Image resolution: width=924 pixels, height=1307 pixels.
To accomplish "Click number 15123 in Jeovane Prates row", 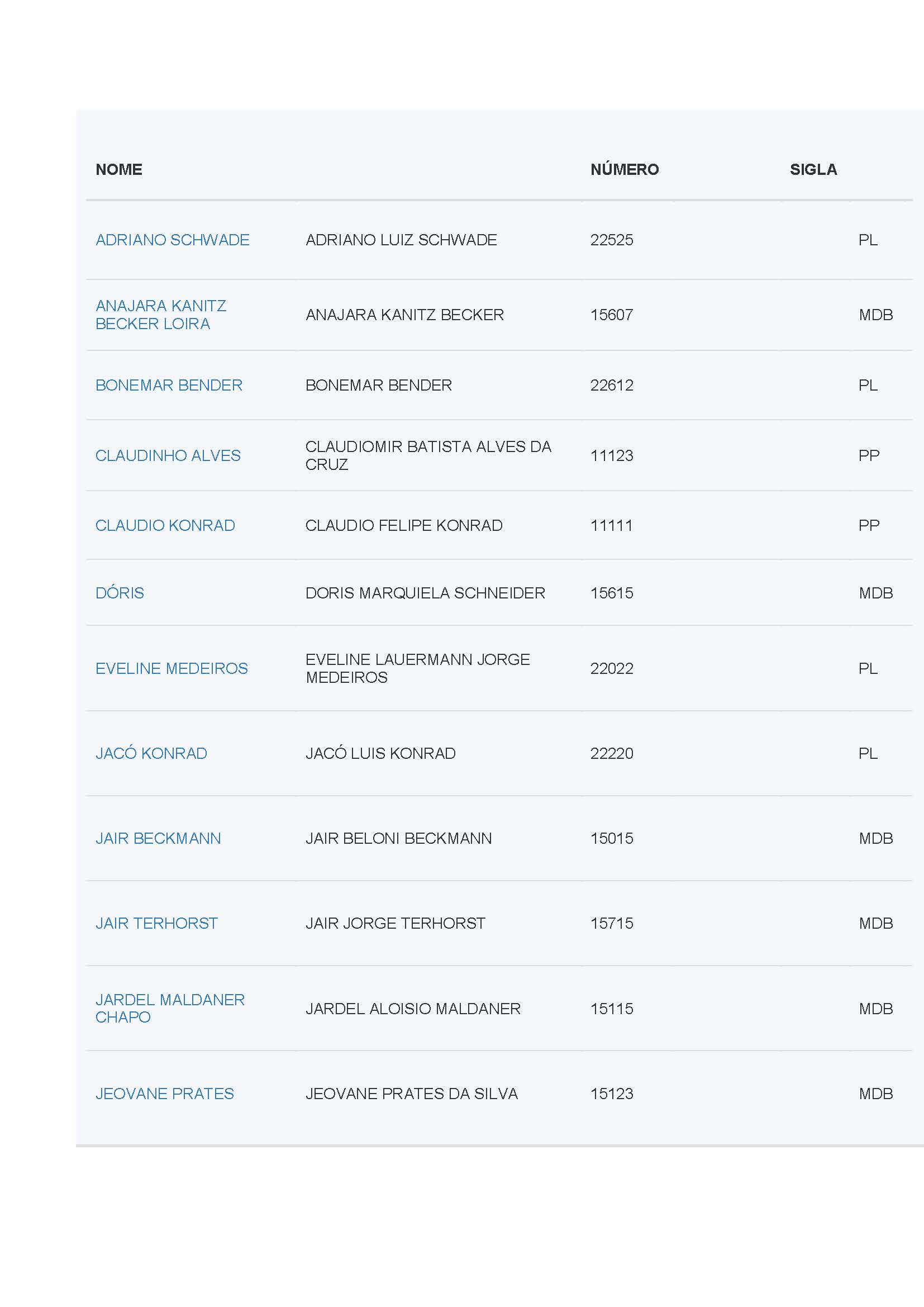I will tap(612, 1094).
